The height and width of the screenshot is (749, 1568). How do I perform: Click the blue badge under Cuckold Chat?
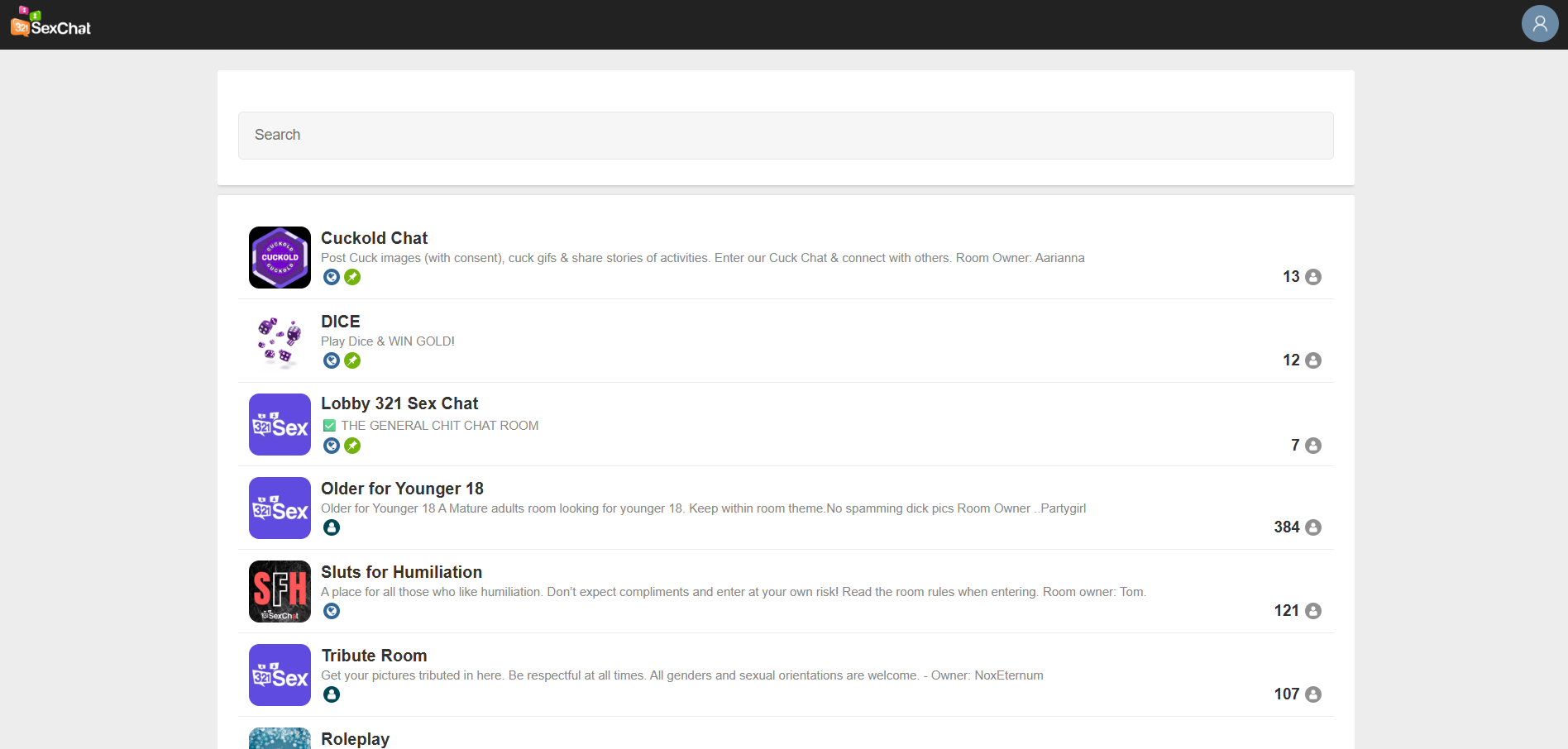(x=332, y=277)
